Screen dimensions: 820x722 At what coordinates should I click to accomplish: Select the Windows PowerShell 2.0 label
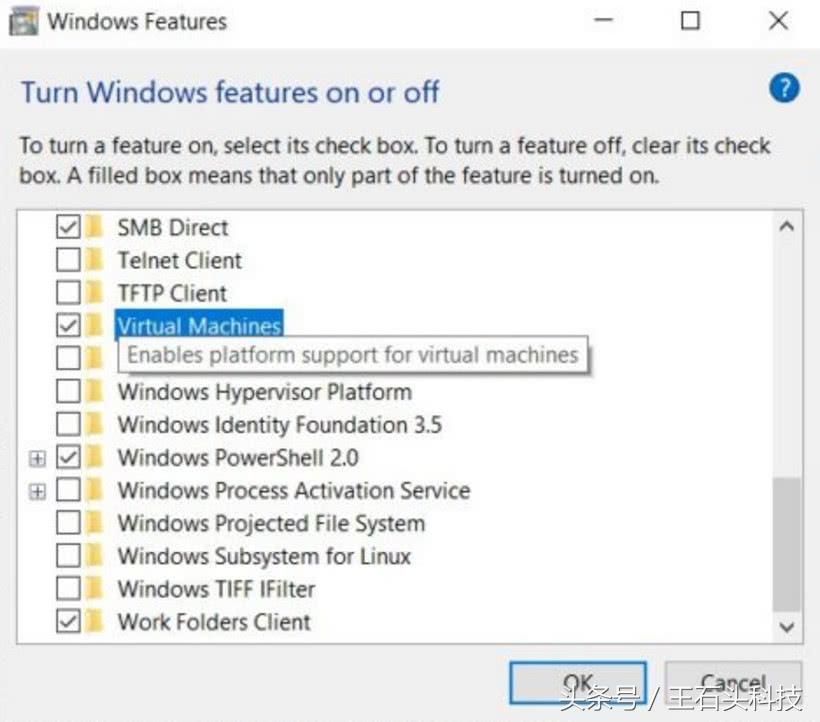click(238, 457)
